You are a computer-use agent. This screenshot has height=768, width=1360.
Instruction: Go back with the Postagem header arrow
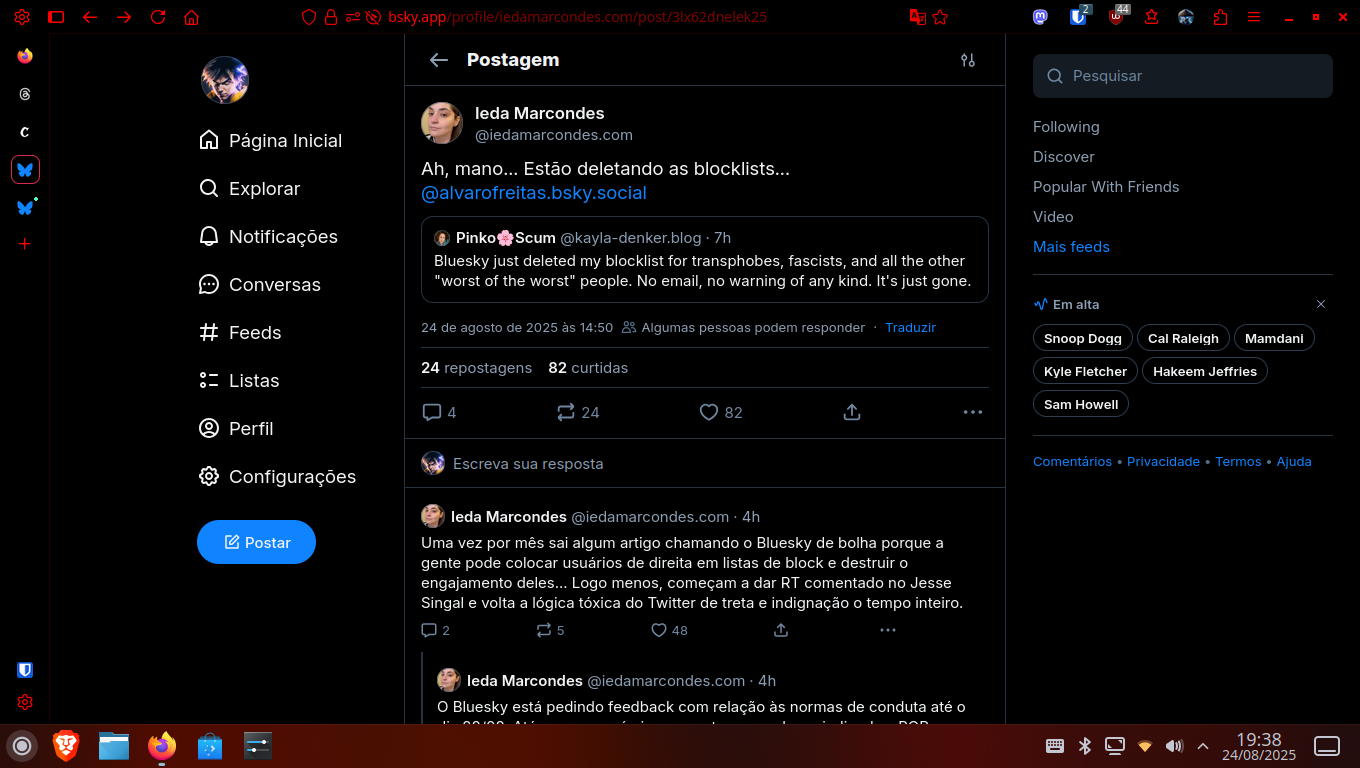(438, 60)
